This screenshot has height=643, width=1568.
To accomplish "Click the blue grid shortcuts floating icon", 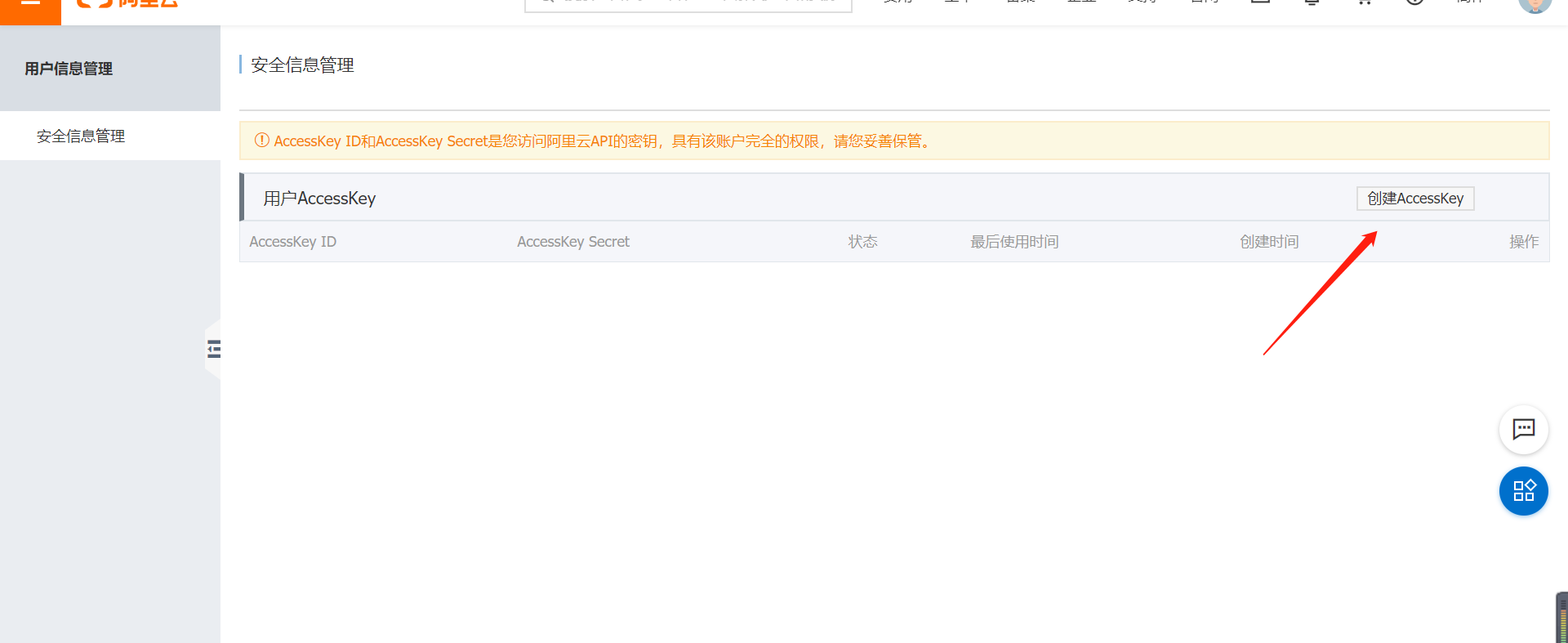I will [x=1524, y=491].
